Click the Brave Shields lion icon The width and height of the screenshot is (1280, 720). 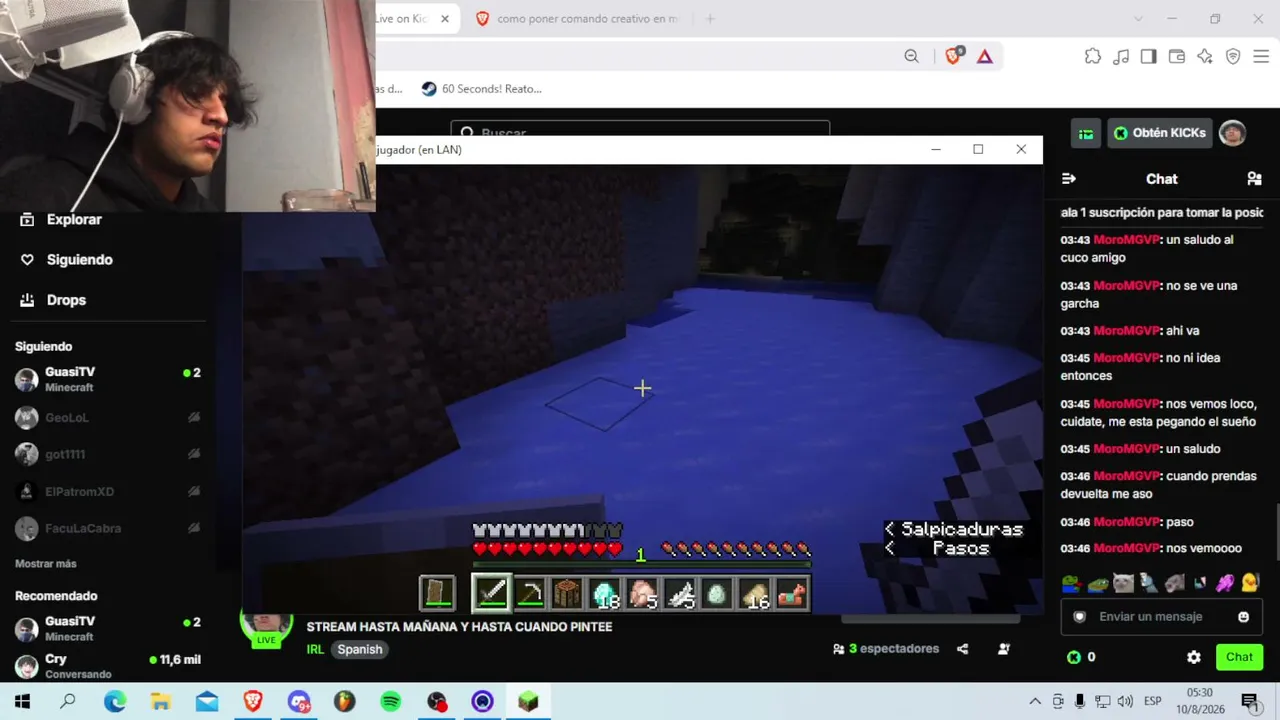point(952,56)
